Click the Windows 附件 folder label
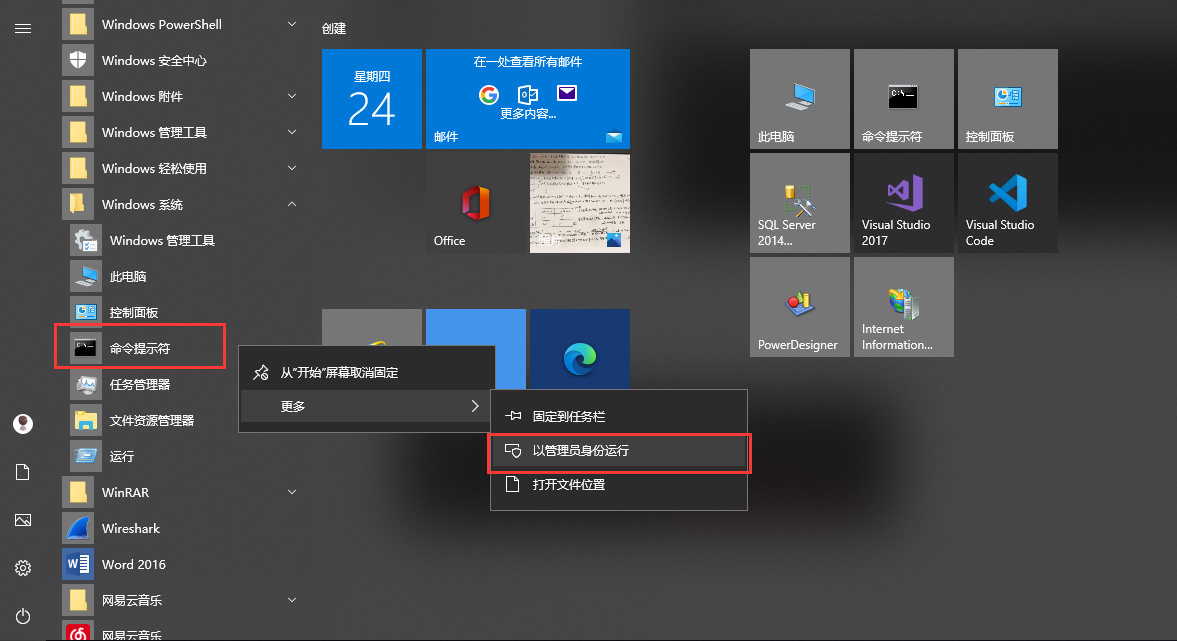The height and width of the screenshot is (641, 1177). tap(143, 96)
